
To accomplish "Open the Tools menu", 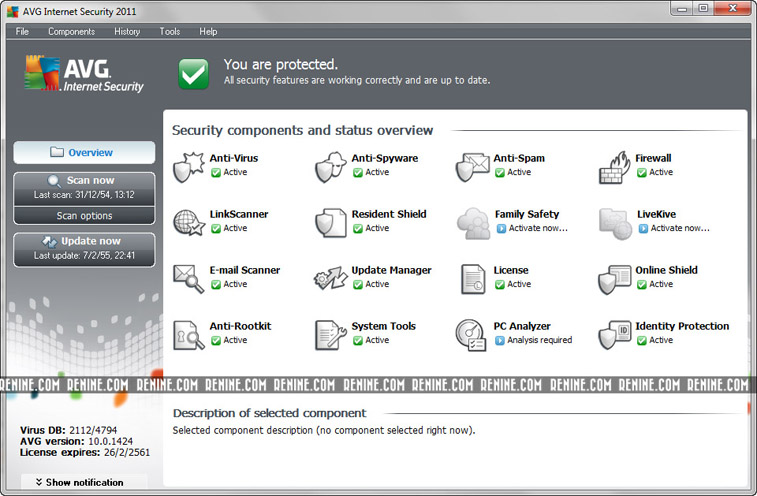I will [x=169, y=31].
